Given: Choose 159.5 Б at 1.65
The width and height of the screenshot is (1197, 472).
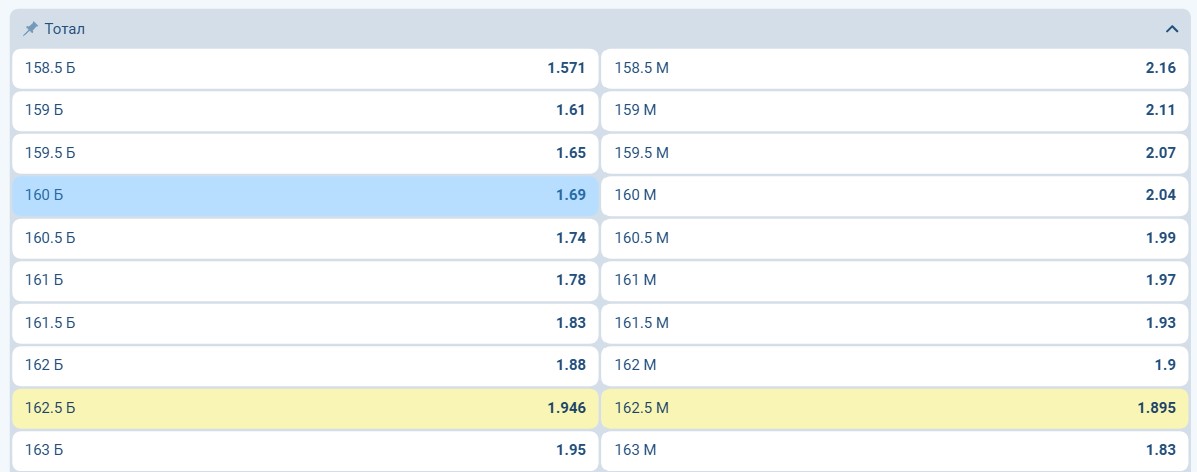Looking at the screenshot, I should [x=305, y=153].
